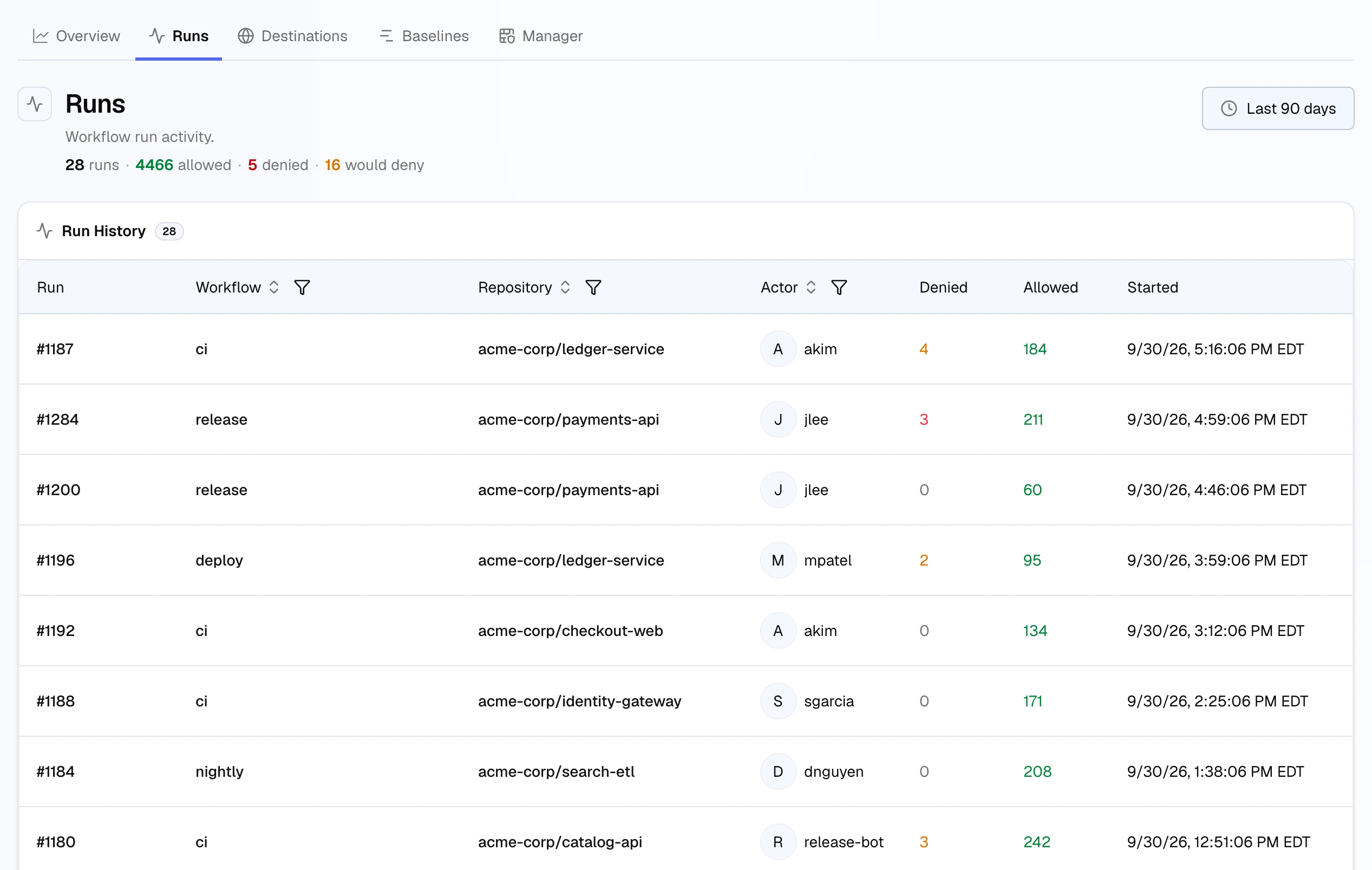Switch to the Destinations tab
This screenshot has height=870, width=1372.
(x=293, y=36)
